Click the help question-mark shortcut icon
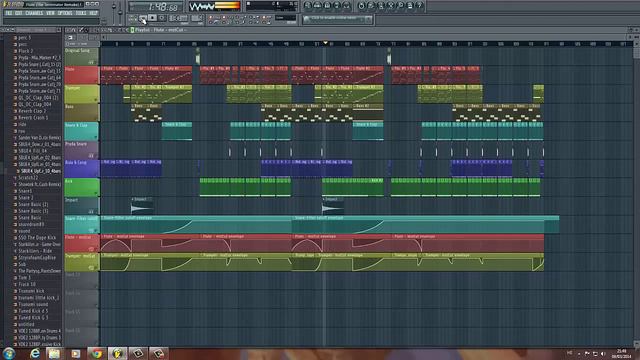This screenshot has height=360, width=640. click(x=419, y=5)
